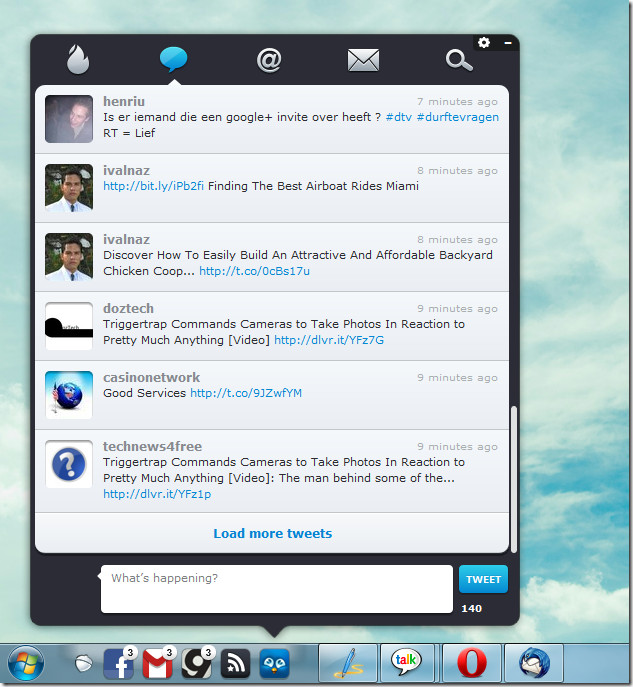633x687 pixels.
Task: Open the Facebook taskbar icon
Action: pos(118,664)
